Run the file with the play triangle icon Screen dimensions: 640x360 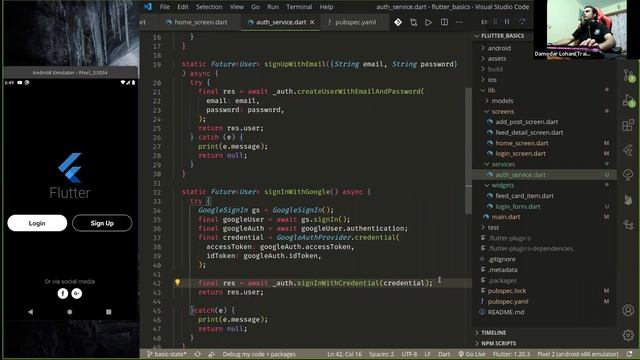pyautogui.click(x=428, y=22)
